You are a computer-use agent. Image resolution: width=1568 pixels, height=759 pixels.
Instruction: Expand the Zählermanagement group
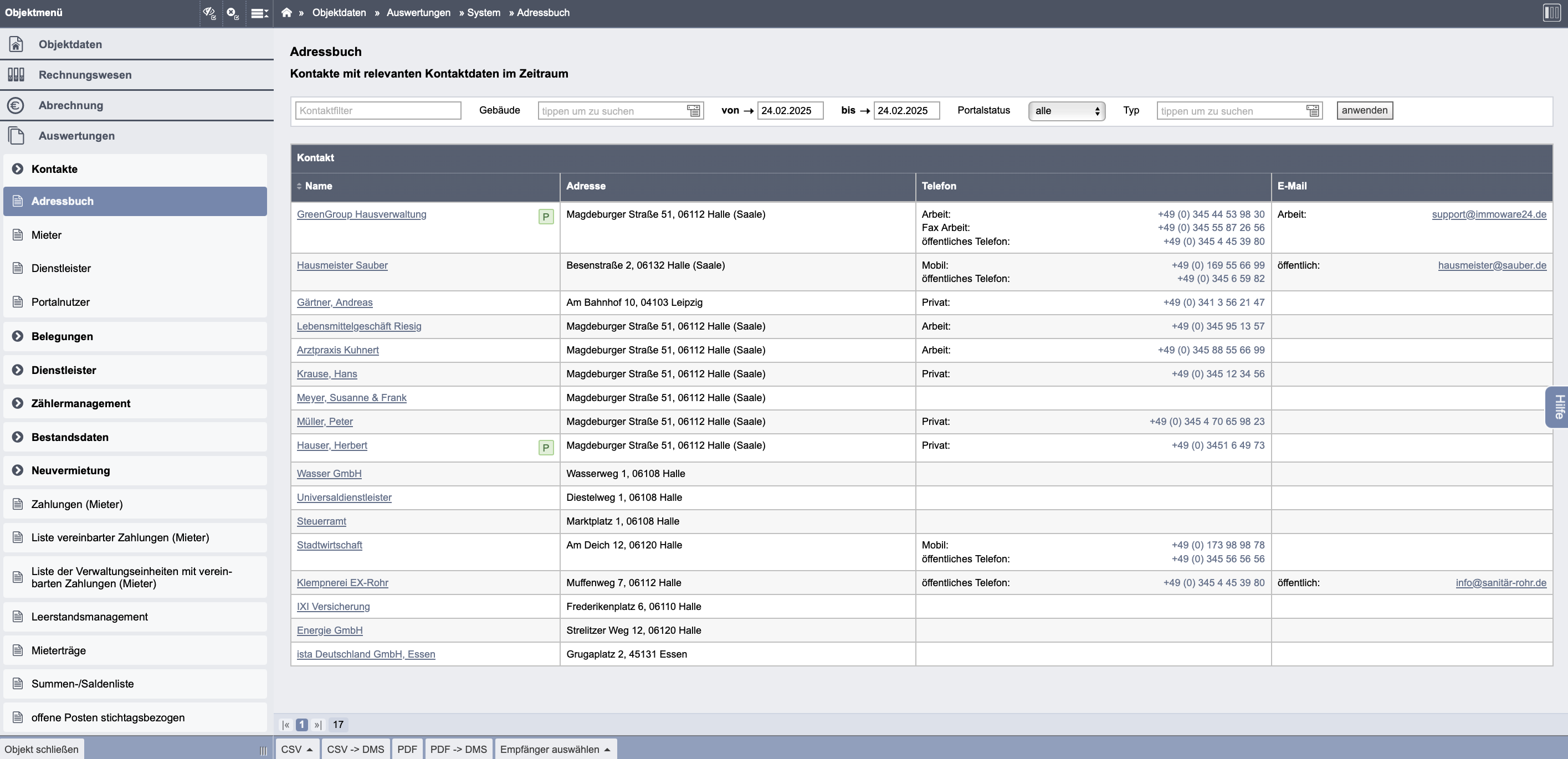pyautogui.click(x=135, y=403)
